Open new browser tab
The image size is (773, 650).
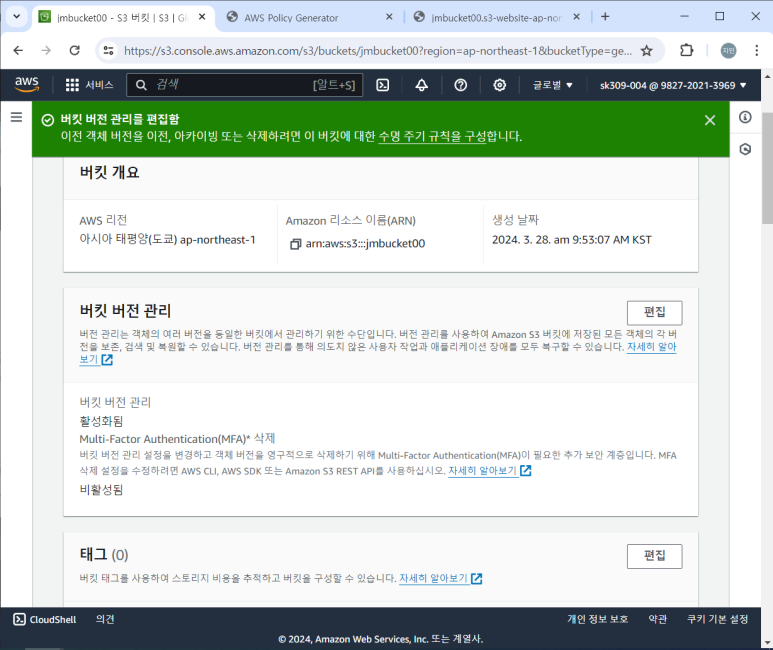coord(605,17)
